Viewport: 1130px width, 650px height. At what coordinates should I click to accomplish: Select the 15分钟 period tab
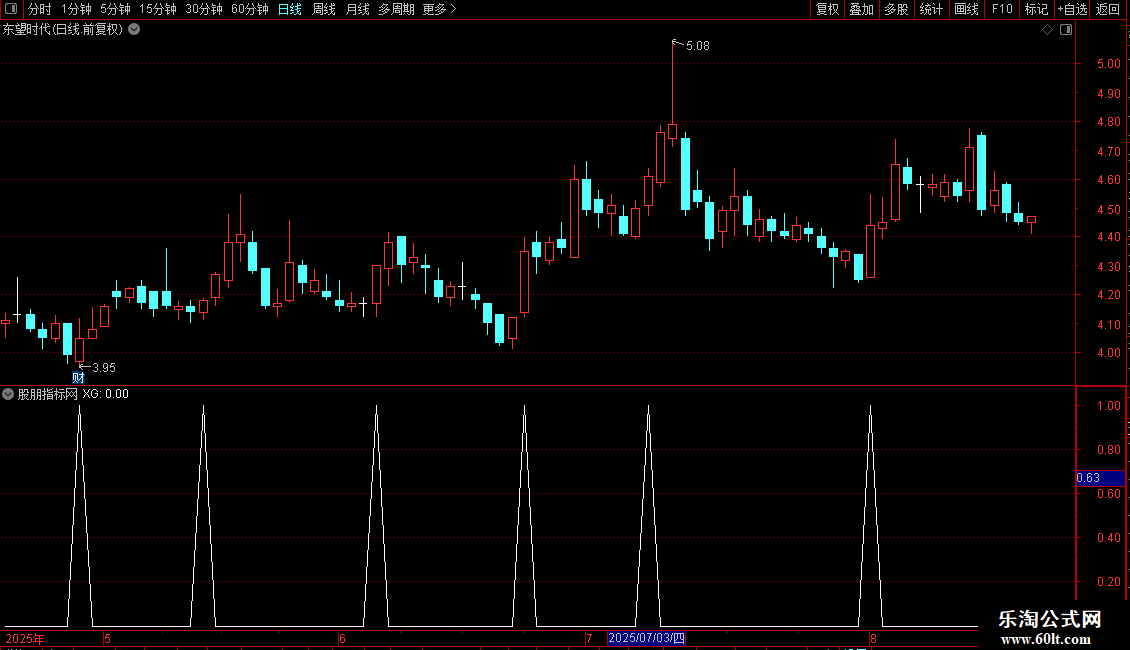coord(157,9)
